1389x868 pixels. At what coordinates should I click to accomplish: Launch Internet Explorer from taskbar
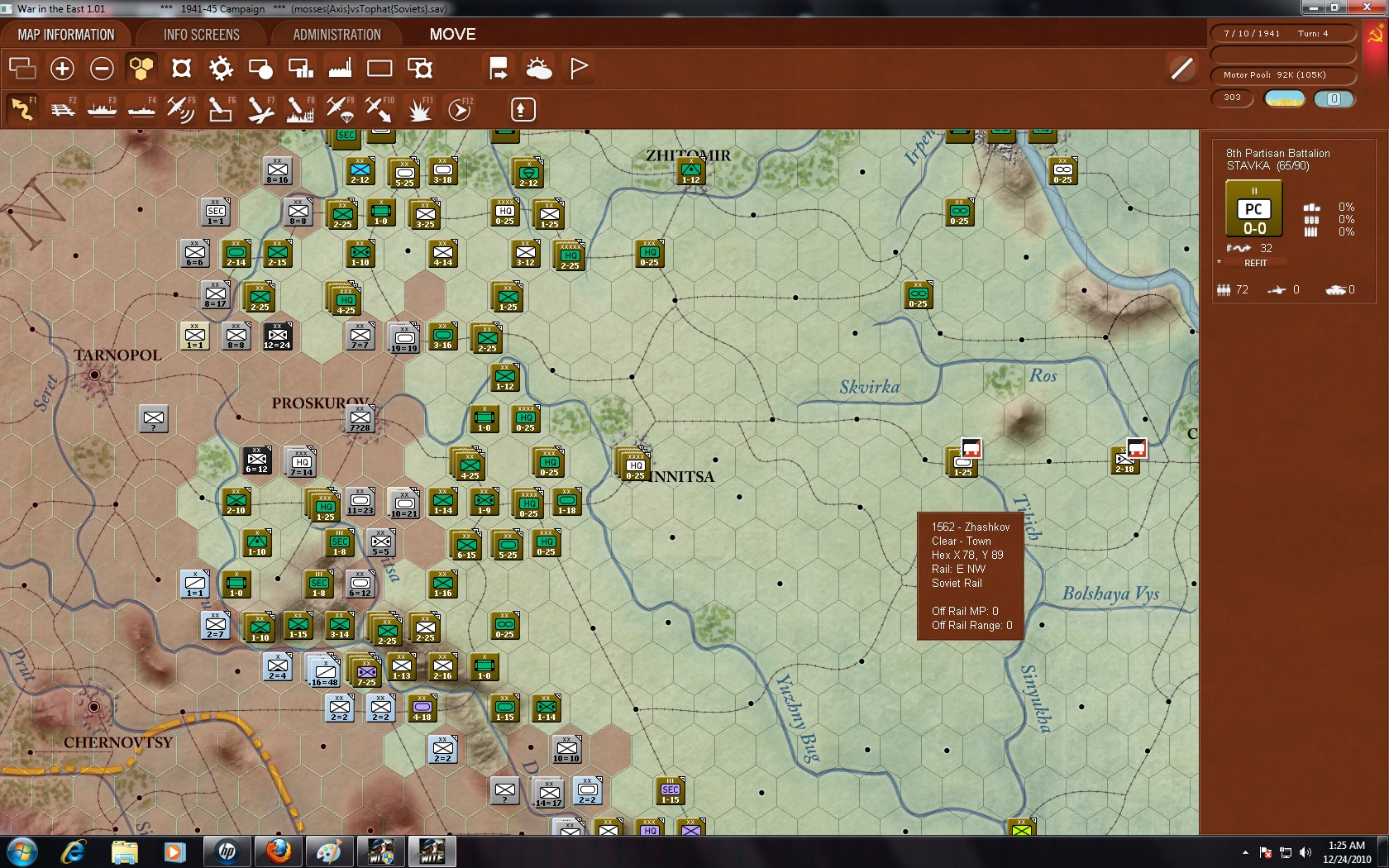[x=73, y=851]
